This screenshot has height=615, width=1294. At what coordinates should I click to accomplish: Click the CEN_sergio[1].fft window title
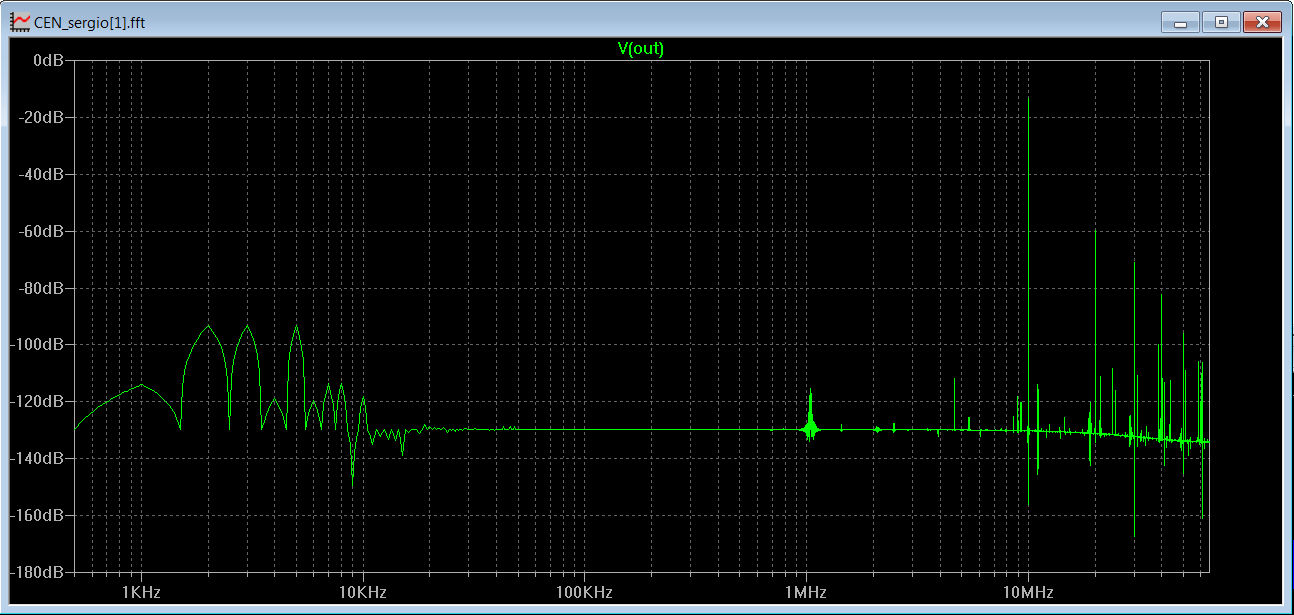(89, 22)
